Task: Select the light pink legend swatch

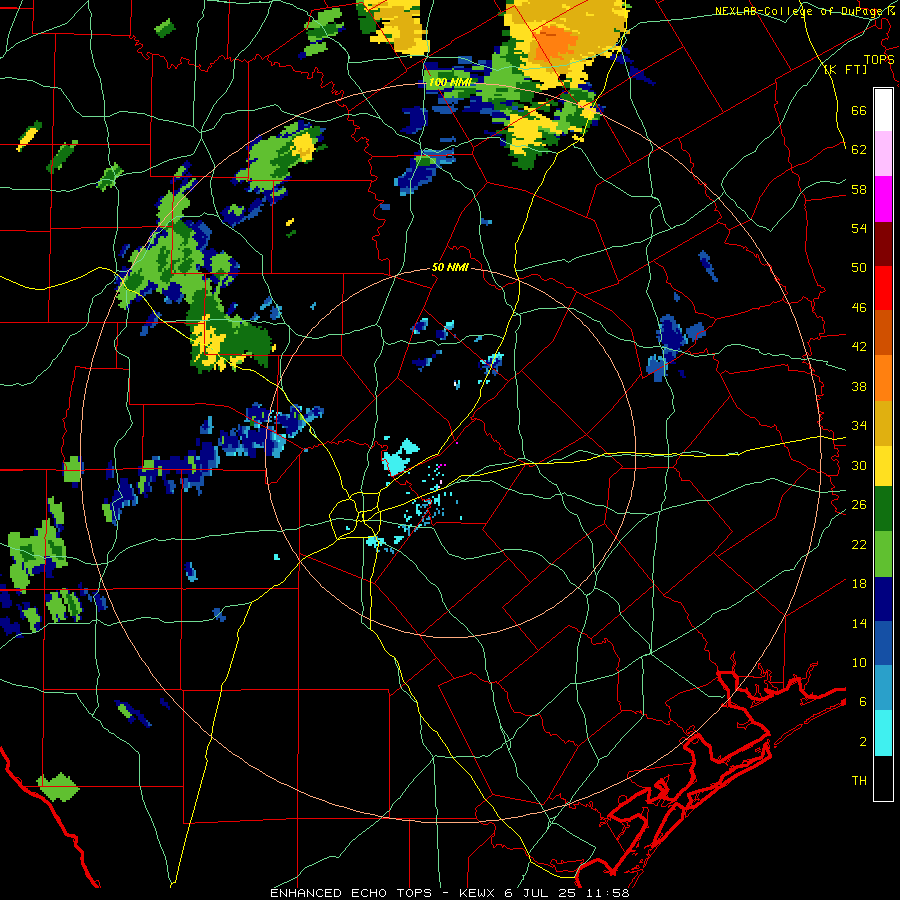Action: (883, 153)
